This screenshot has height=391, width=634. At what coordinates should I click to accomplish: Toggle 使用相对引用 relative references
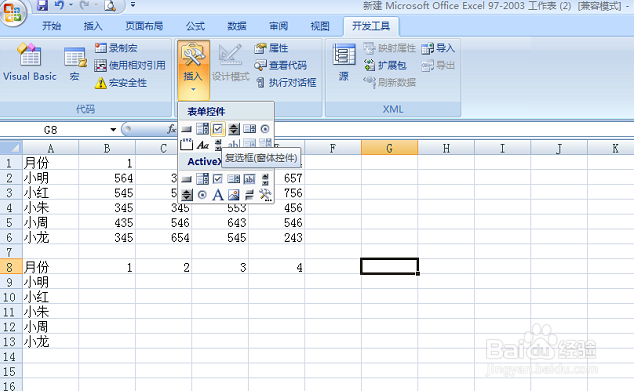[130, 65]
